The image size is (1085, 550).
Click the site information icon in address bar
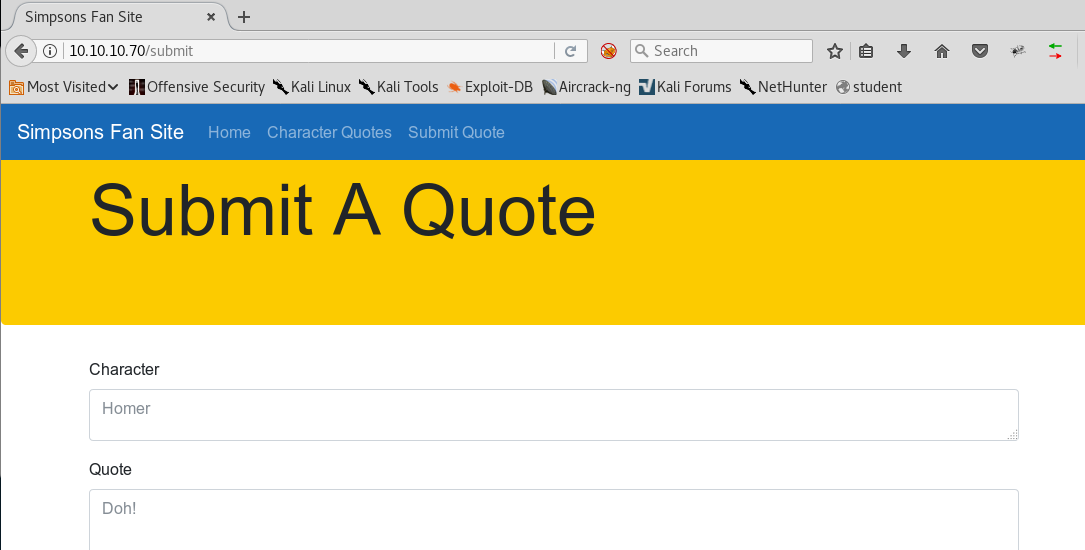click(x=50, y=51)
